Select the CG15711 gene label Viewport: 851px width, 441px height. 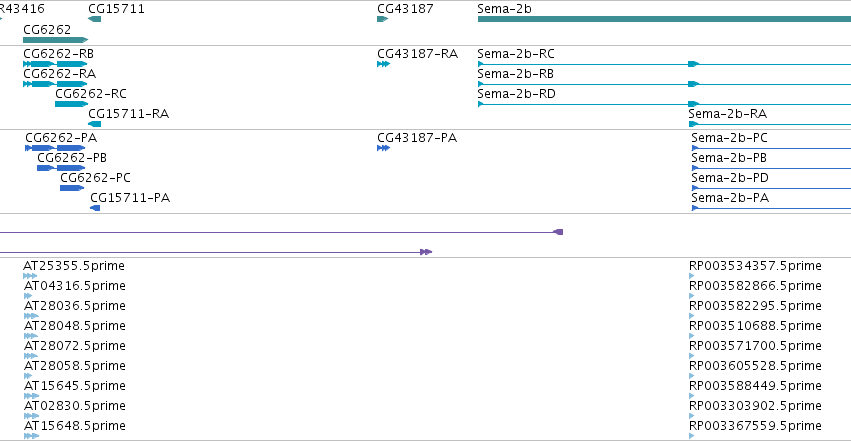point(116,9)
